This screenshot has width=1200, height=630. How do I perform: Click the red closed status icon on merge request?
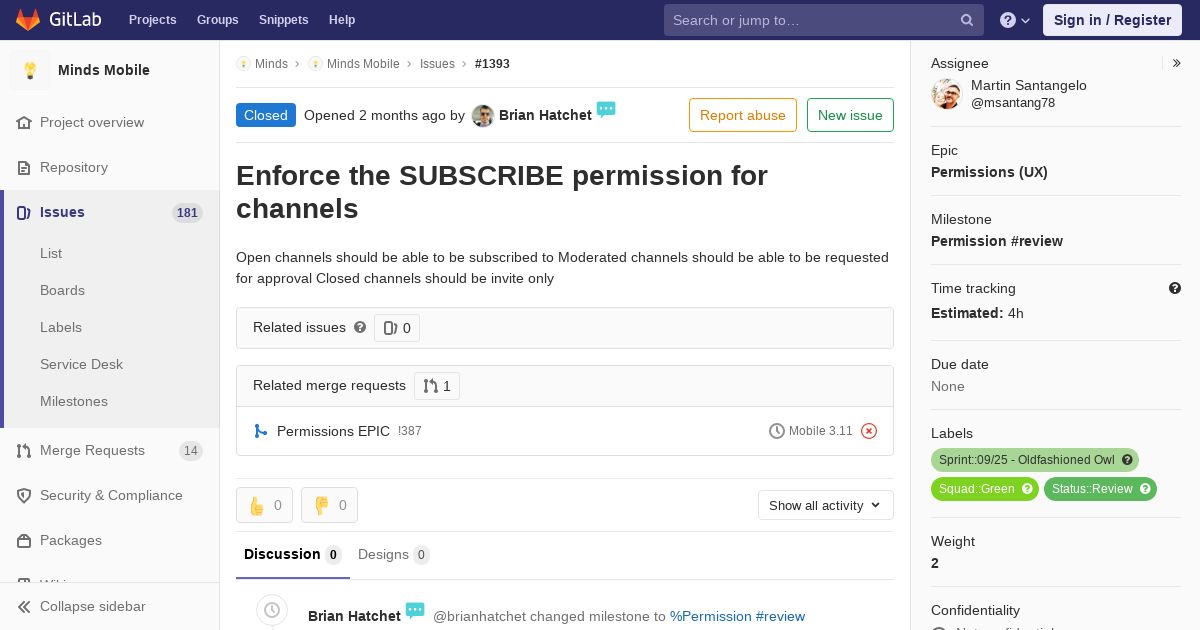[x=869, y=431]
